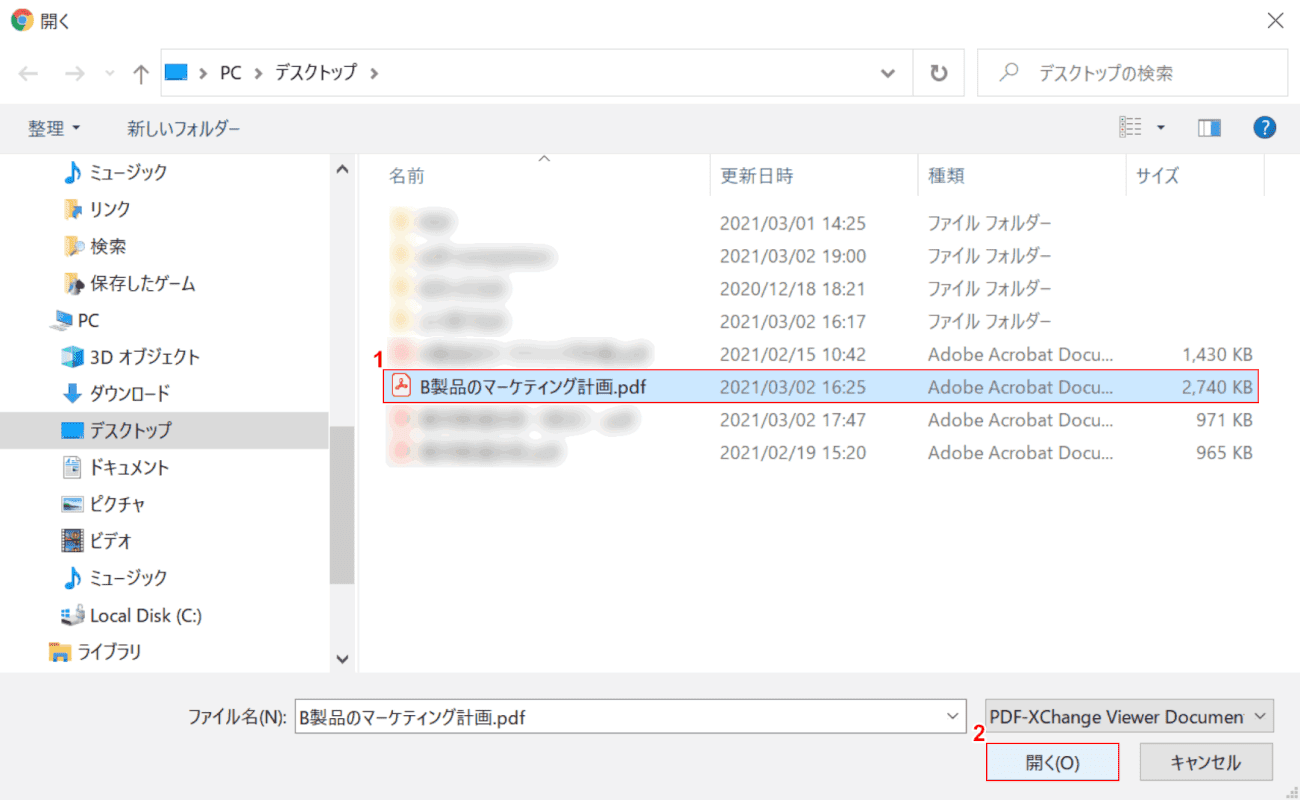1300x800 pixels.
Task: Select 3D オブジェクト folder
Action: tap(131, 357)
